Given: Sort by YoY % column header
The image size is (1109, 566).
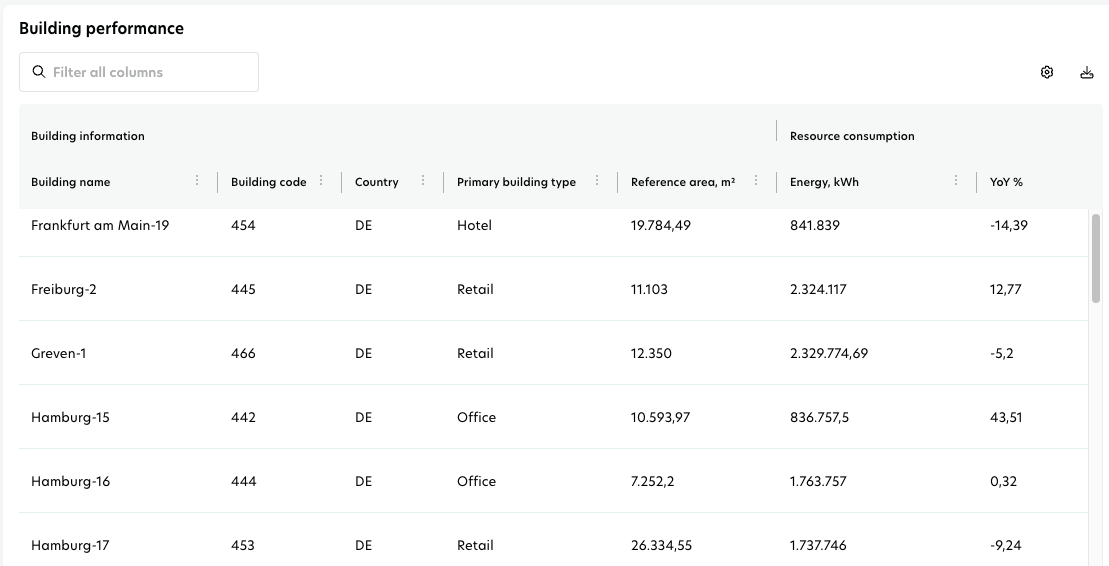Looking at the screenshot, I should (1006, 182).
